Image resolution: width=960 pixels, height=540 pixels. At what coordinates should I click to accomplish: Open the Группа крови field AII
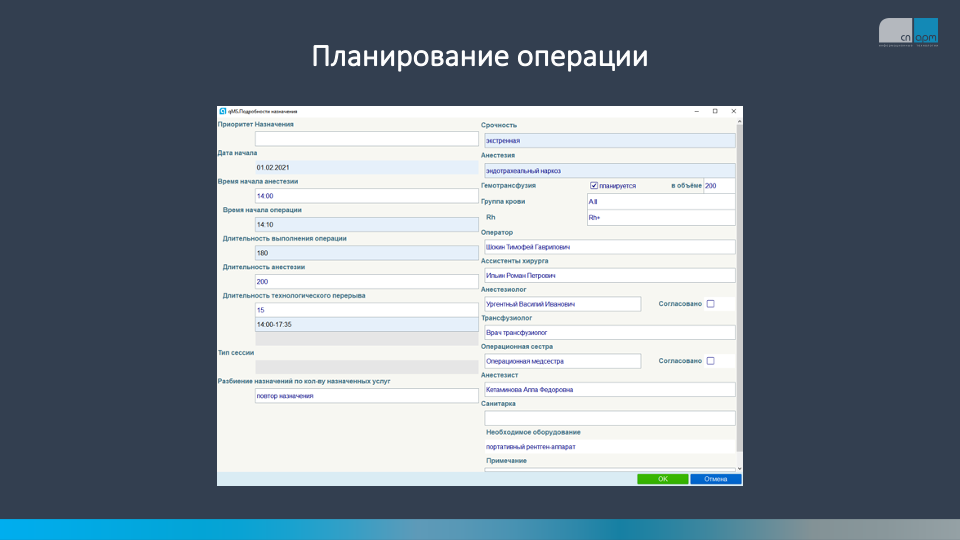pyautogui.click(x=661, y=201)
